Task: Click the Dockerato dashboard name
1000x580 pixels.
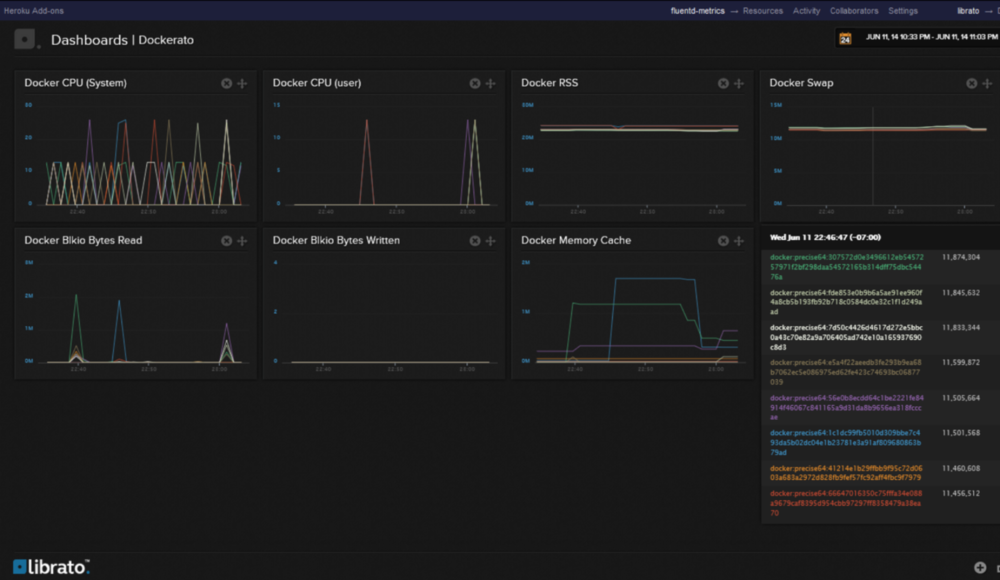Action: click(x=166, y=40)
